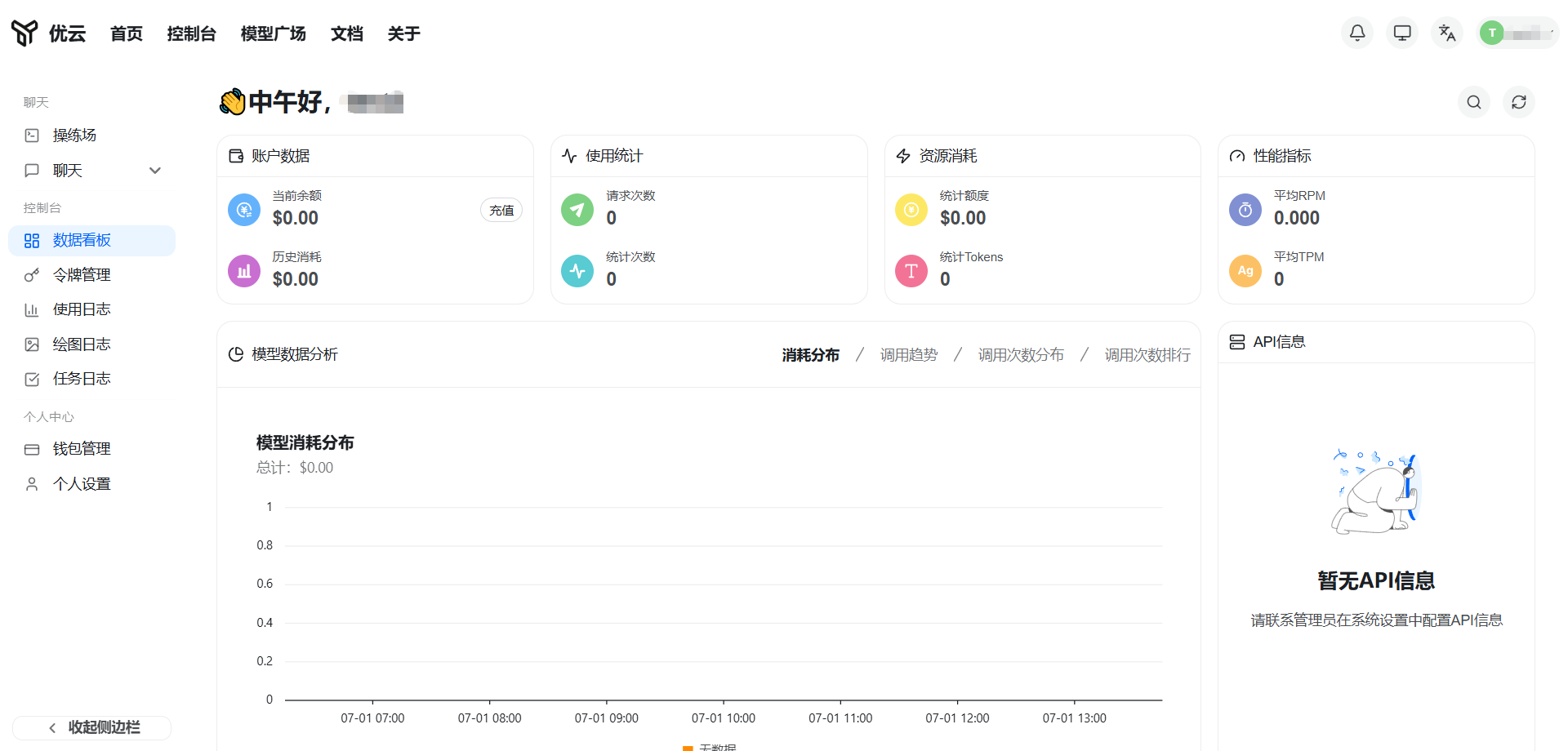Click the 平均TPM orange Ag icon
Viewport: 1568px width, 751px height.
[1245, 271]
